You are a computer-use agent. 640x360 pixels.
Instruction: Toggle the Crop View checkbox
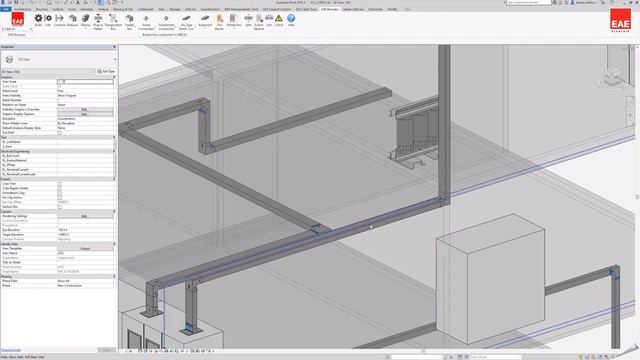coord(60,184)
